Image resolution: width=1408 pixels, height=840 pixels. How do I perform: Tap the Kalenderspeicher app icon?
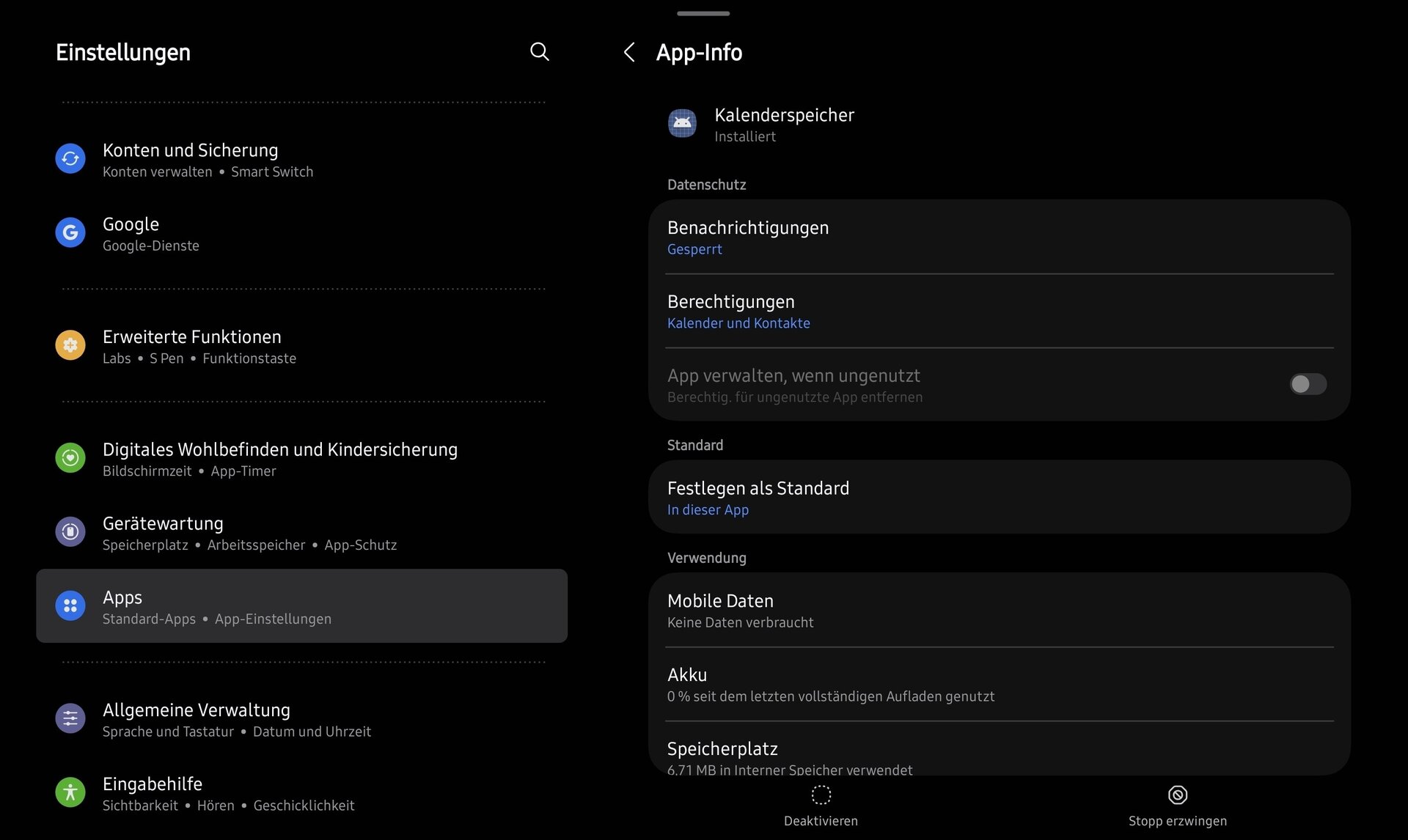pyautogui.click(x=682, y=123)
